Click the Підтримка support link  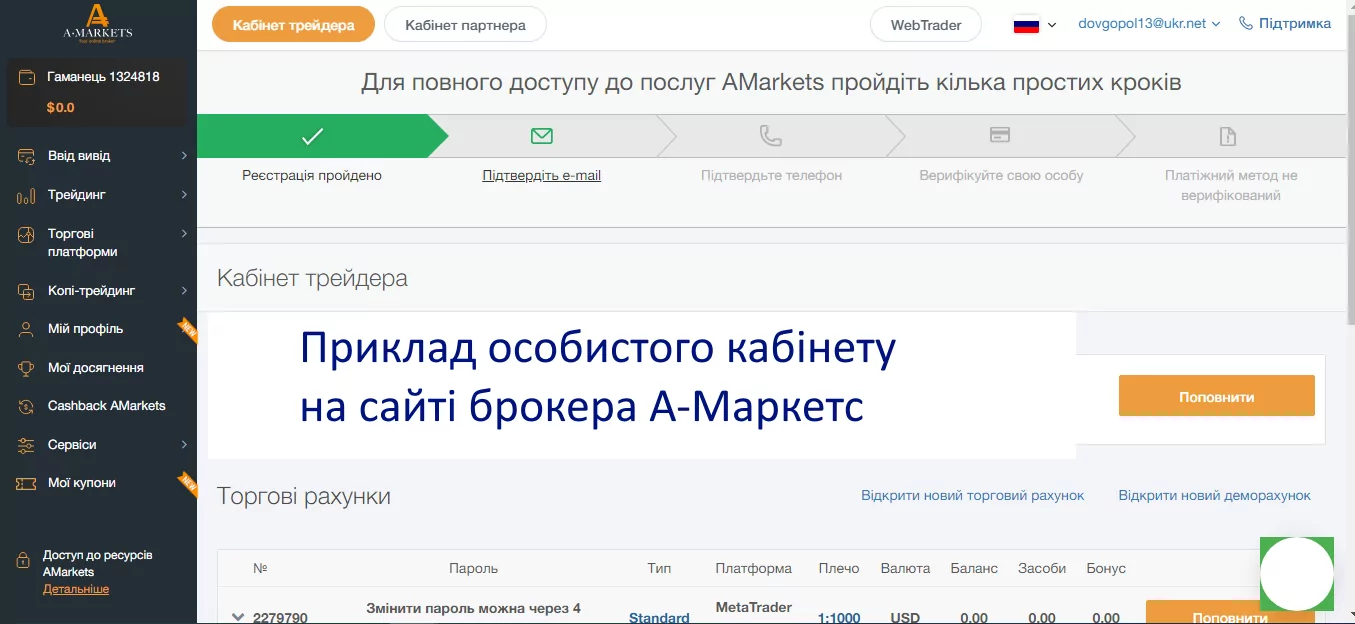[x=1295, y=23]
